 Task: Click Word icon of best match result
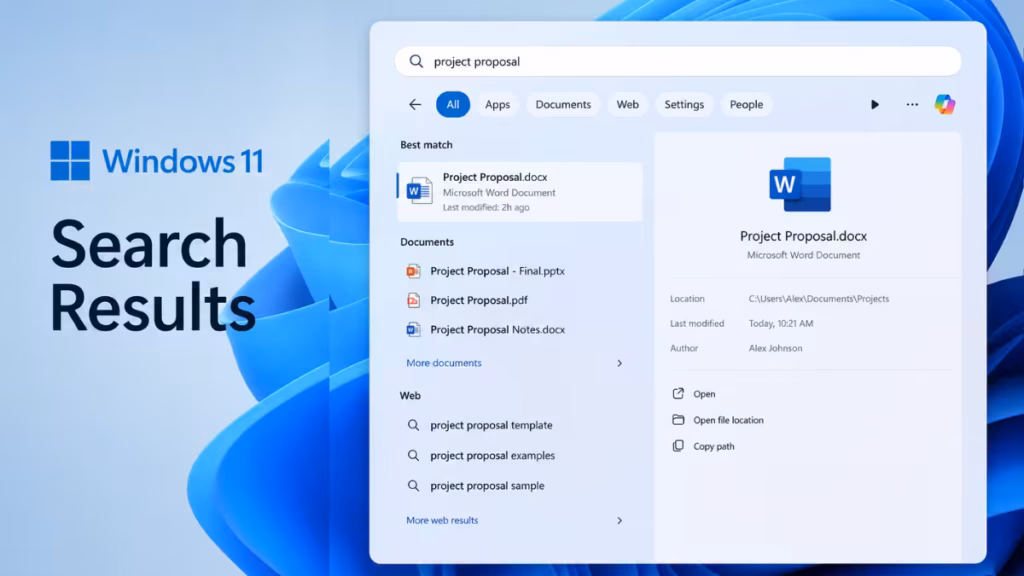419,191
